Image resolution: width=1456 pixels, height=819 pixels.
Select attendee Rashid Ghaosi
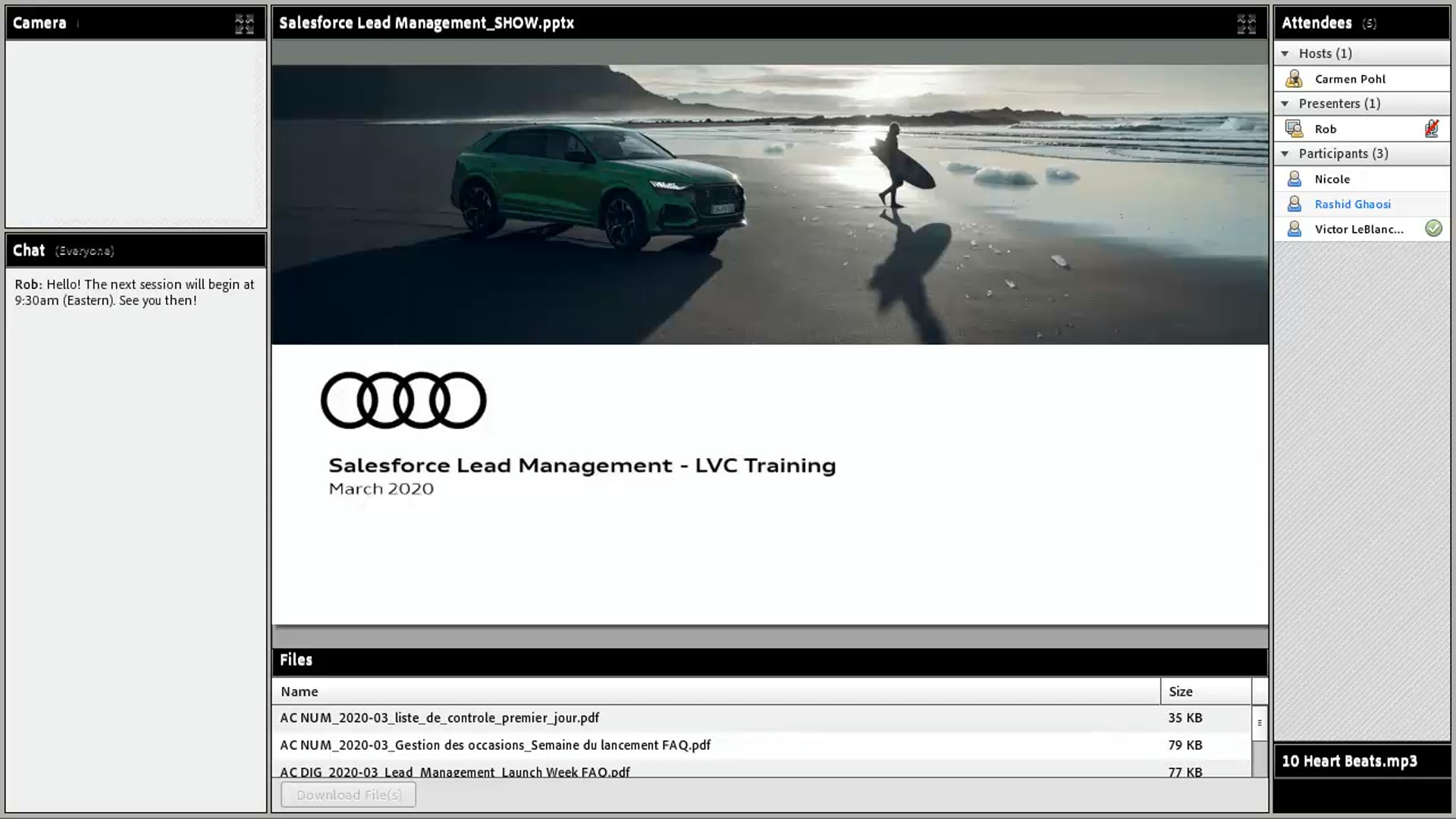click(x=1362, y=204)
